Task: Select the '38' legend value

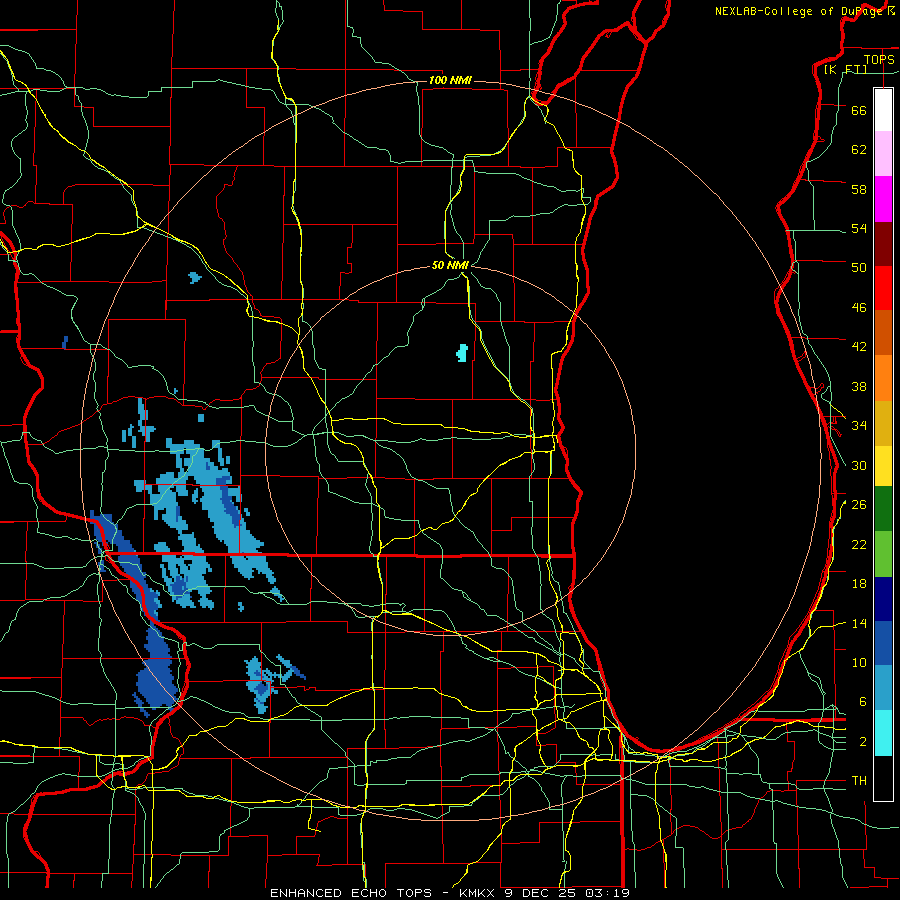Action: click(859, 386)
